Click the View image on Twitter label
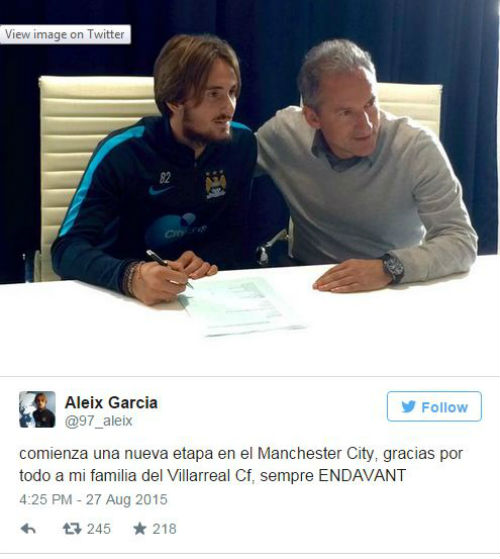 65,34
